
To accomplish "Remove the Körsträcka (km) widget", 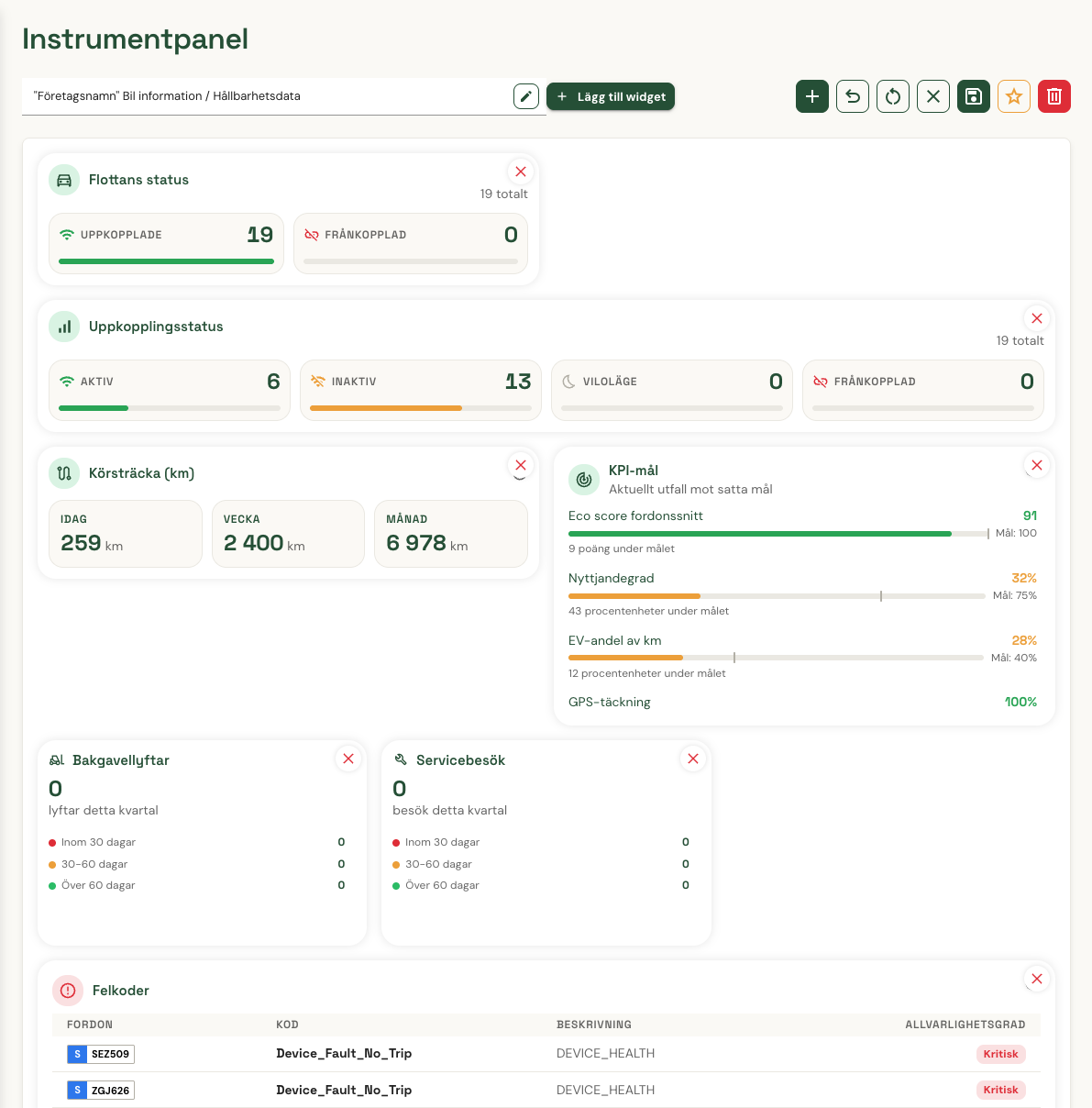I will [x=521, y=465].
